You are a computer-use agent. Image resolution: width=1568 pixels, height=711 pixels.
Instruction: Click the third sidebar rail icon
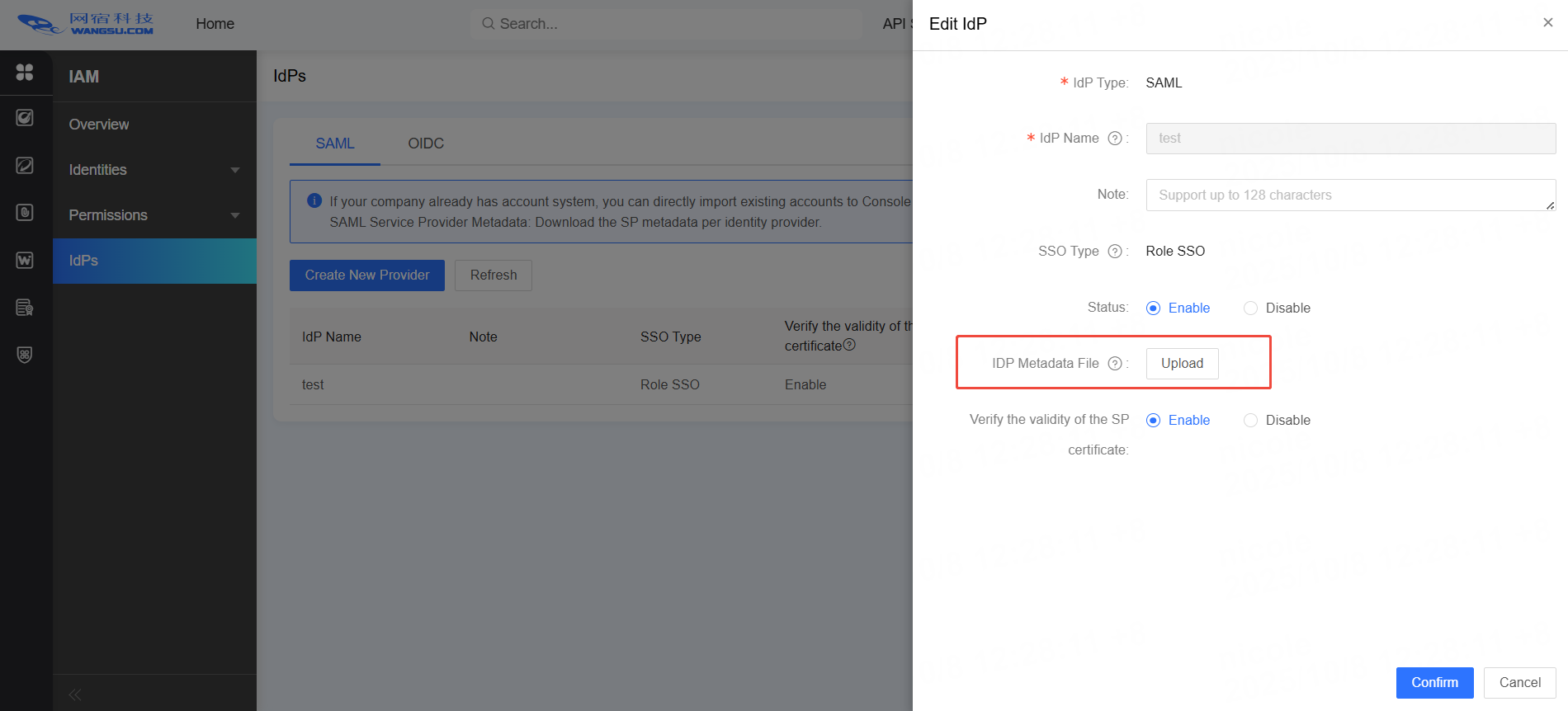25,165
